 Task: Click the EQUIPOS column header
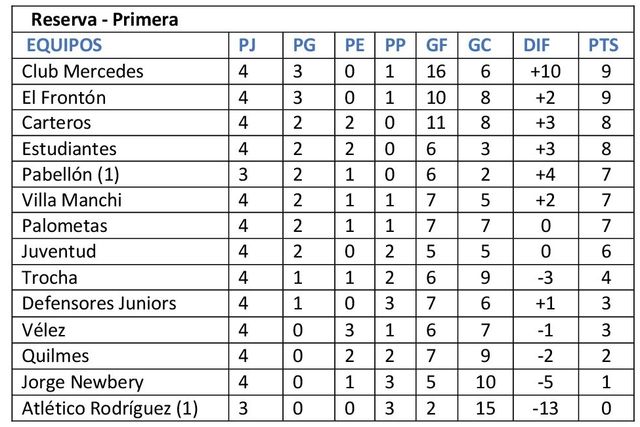(x=64, y=46)
